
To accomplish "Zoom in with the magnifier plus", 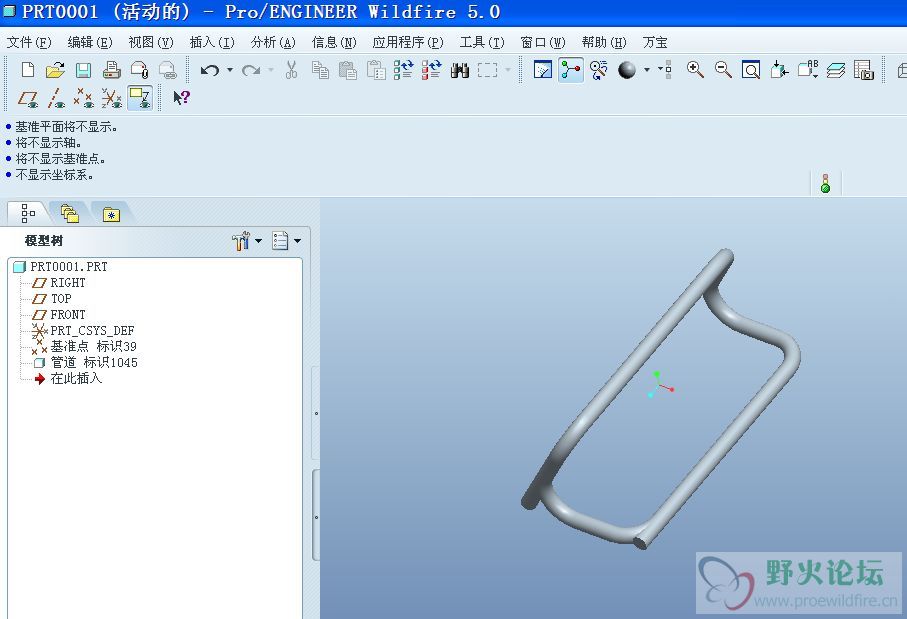I will click(x=695, y=70).
